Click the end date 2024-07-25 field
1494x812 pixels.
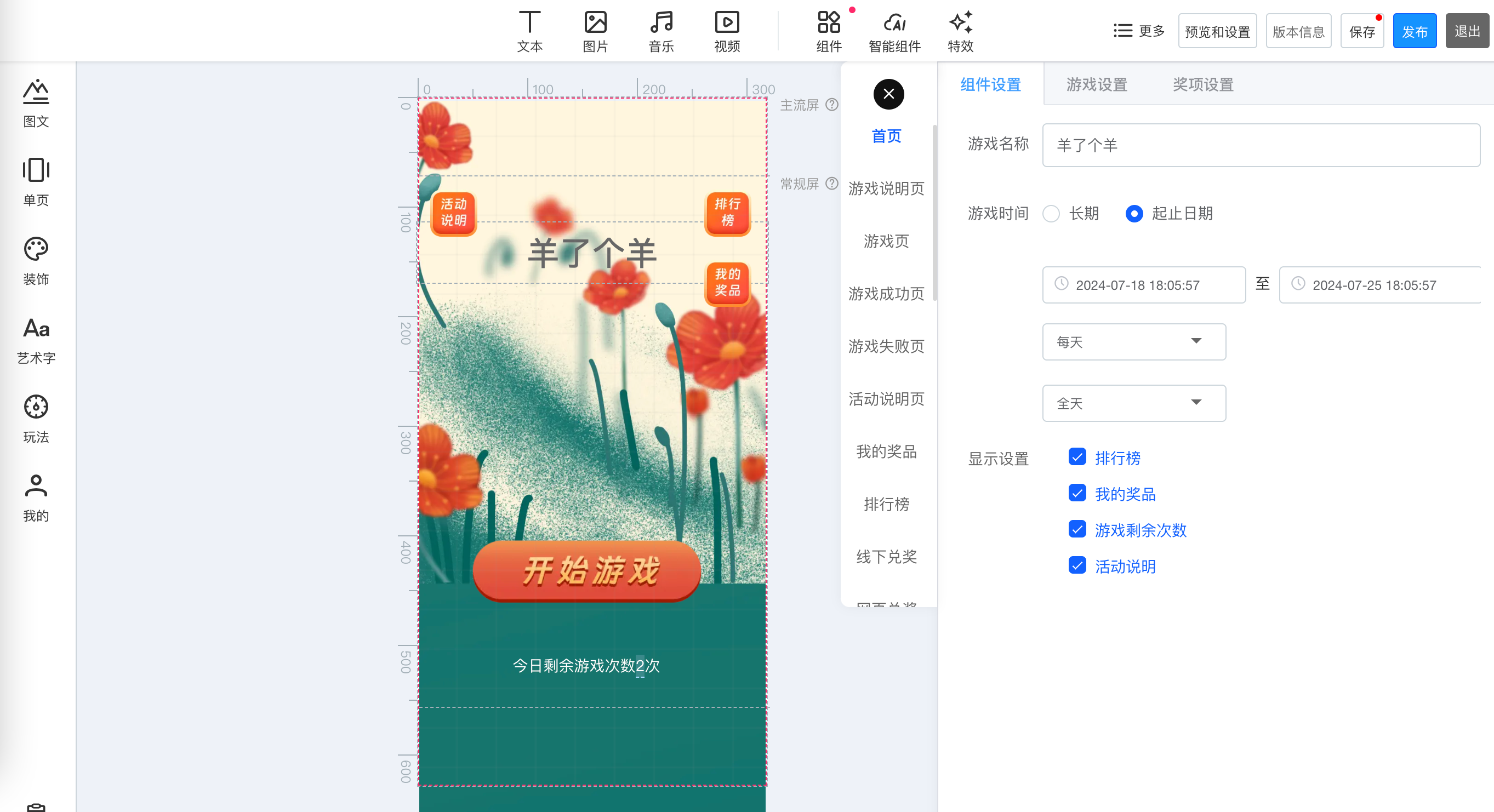1381,285
